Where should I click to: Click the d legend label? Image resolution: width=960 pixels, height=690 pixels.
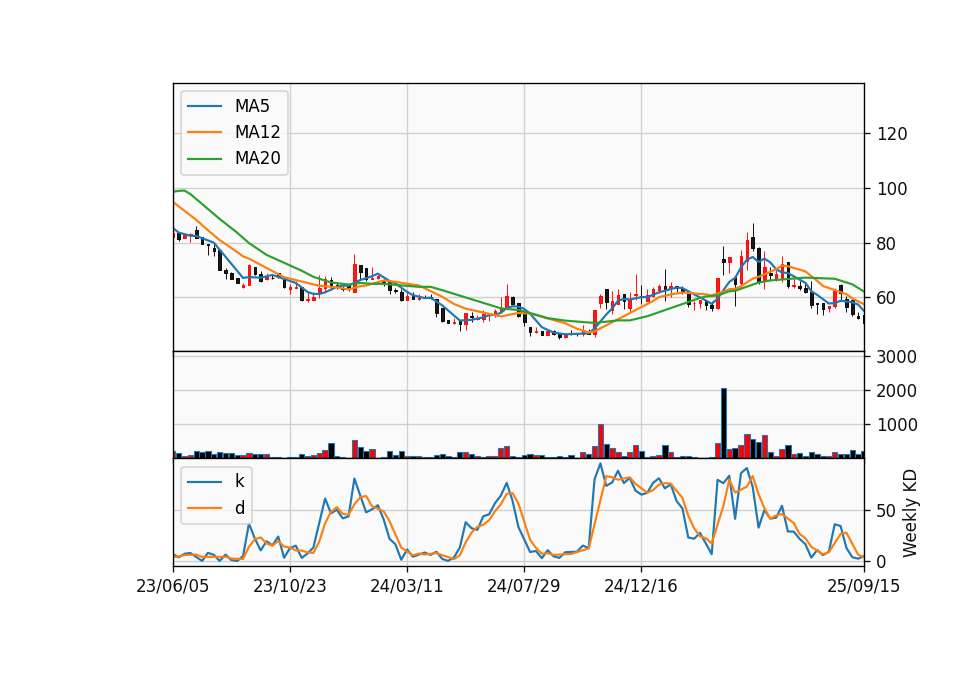239,508
